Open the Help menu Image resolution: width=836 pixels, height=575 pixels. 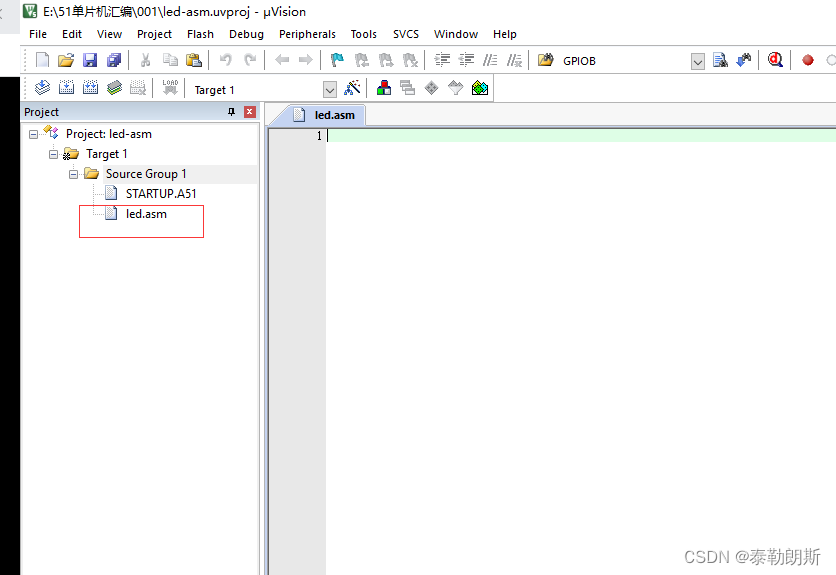pos(504,34)
